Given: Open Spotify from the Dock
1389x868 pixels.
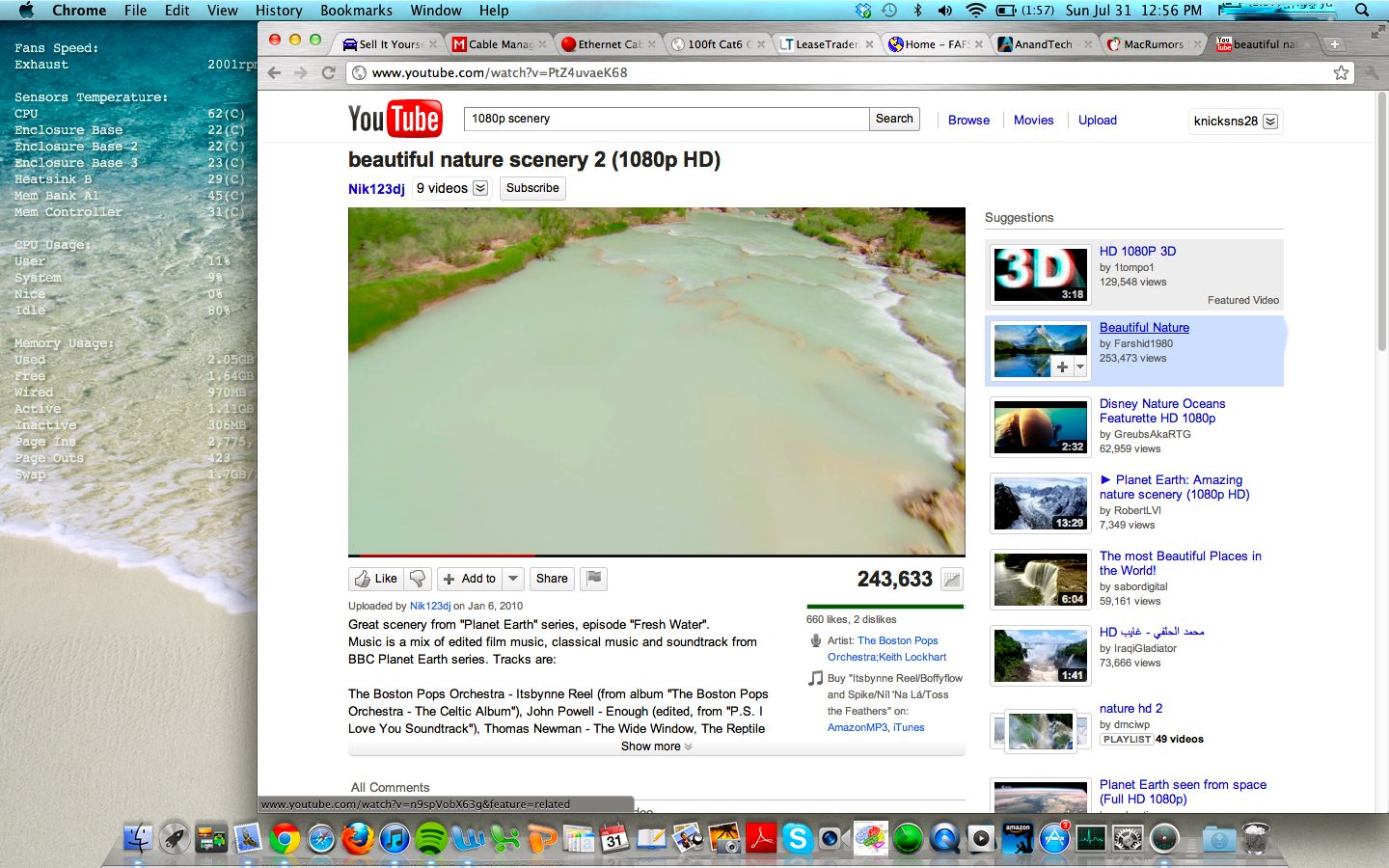Looking at the screenshot, I should point(430,838).
